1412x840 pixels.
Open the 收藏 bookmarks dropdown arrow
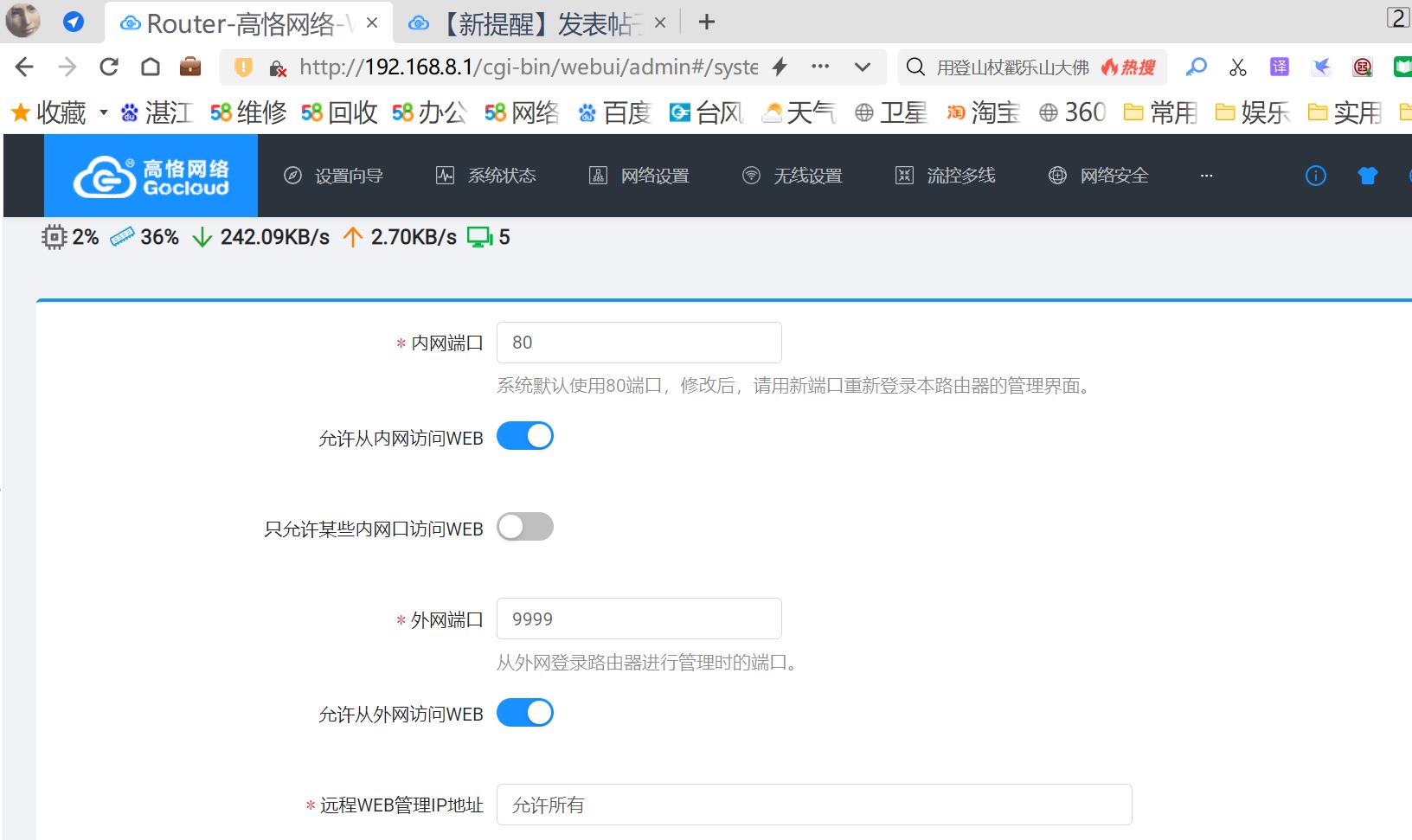pyautogui.click(x=104, y=112)
